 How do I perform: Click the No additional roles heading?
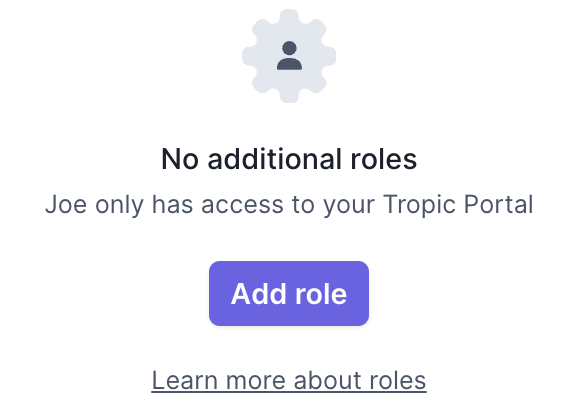(289, 159)
